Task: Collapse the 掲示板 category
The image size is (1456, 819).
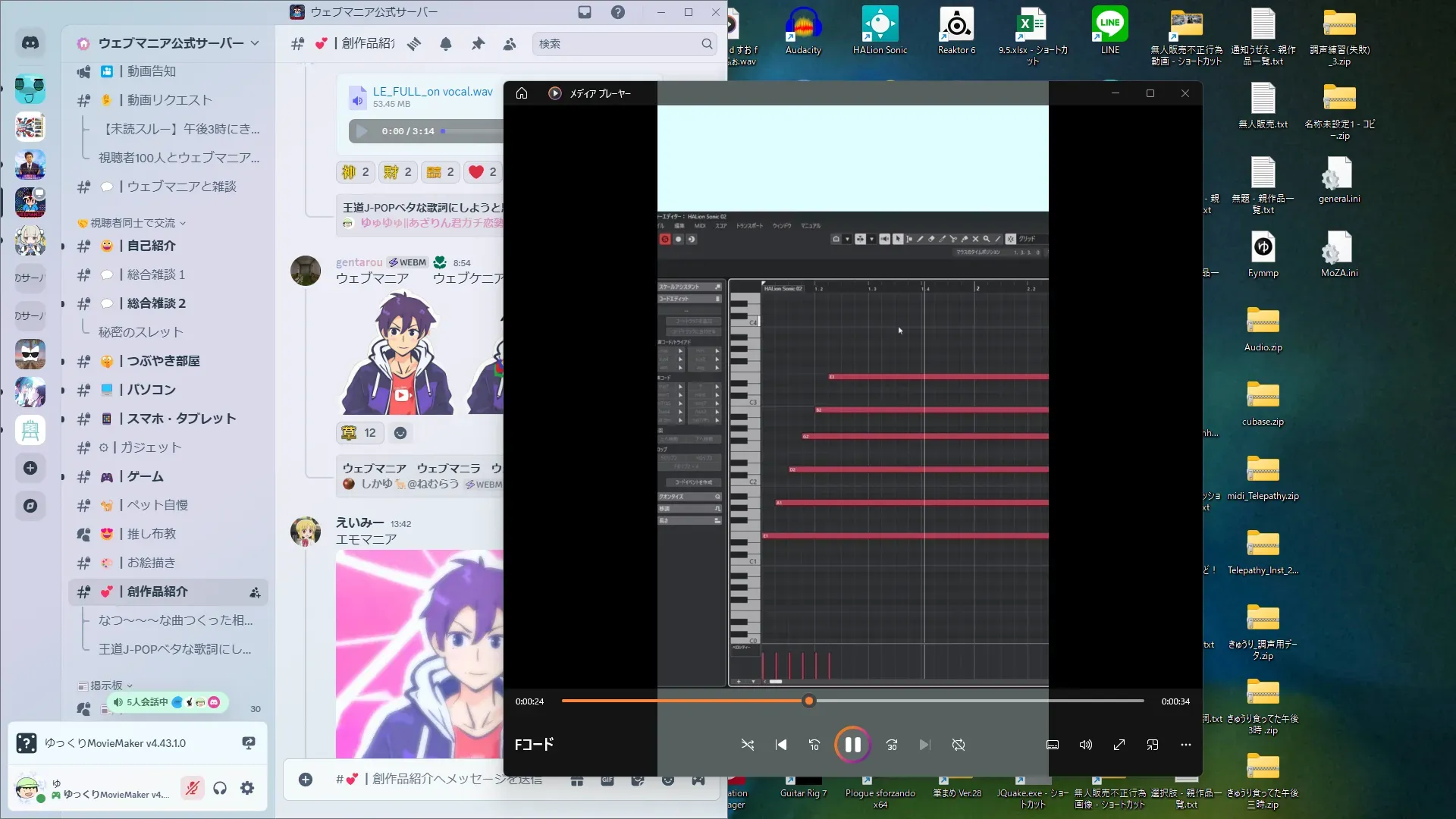Action: [106, 686]
